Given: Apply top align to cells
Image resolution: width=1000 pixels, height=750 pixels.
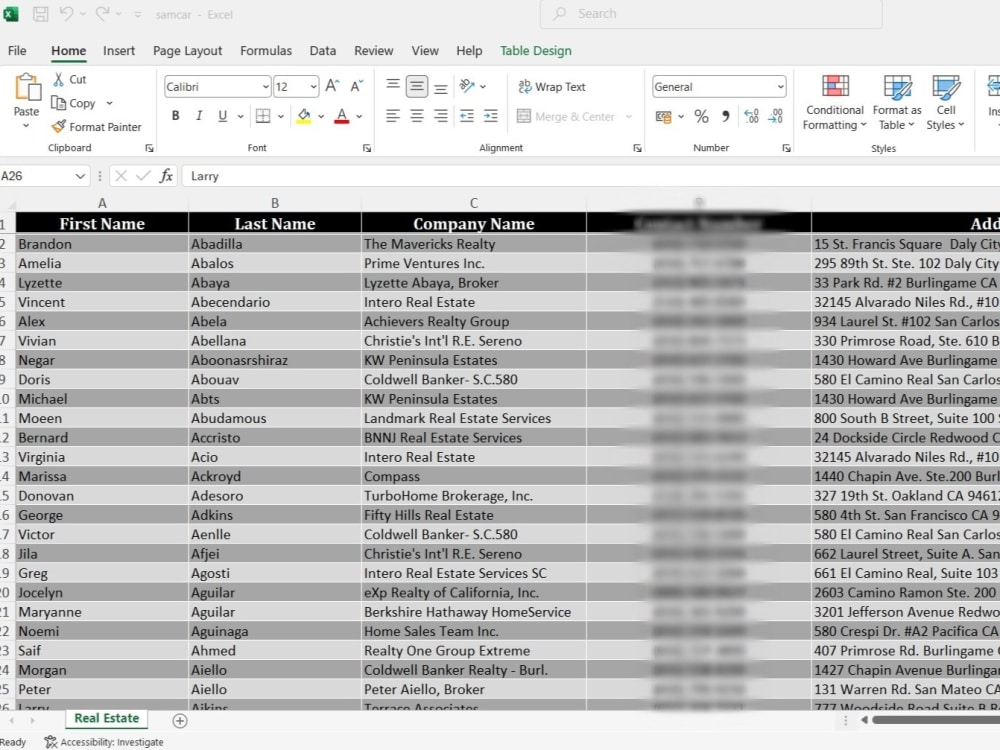Looking at the screenshot, I should pos(393,85).
